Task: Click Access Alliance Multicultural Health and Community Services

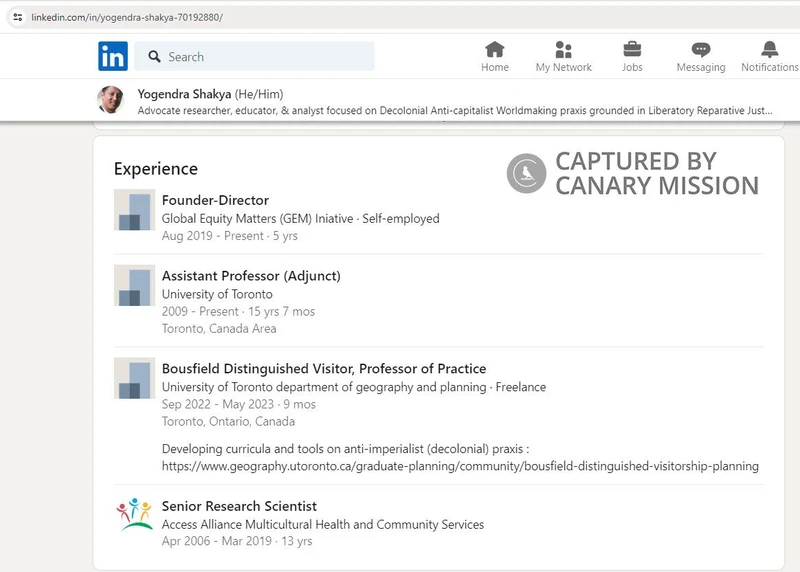Action: tap(323, 525)
